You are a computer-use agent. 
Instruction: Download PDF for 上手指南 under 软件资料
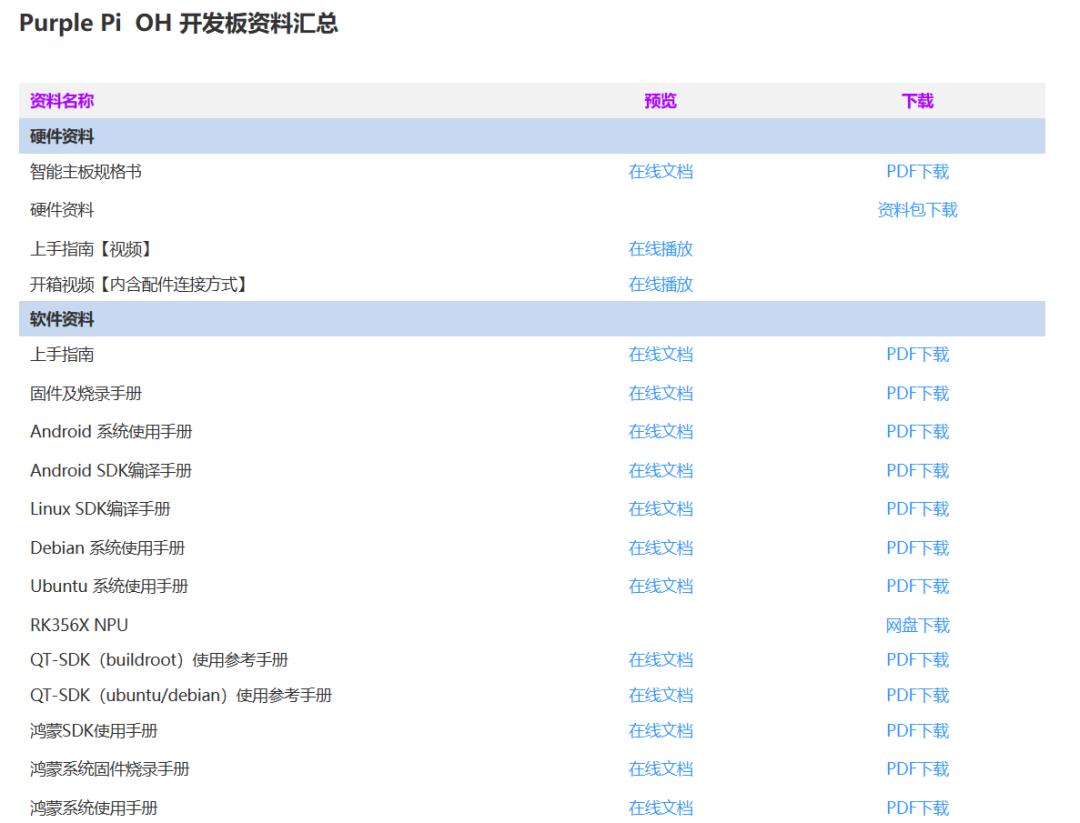coord(917,355)
